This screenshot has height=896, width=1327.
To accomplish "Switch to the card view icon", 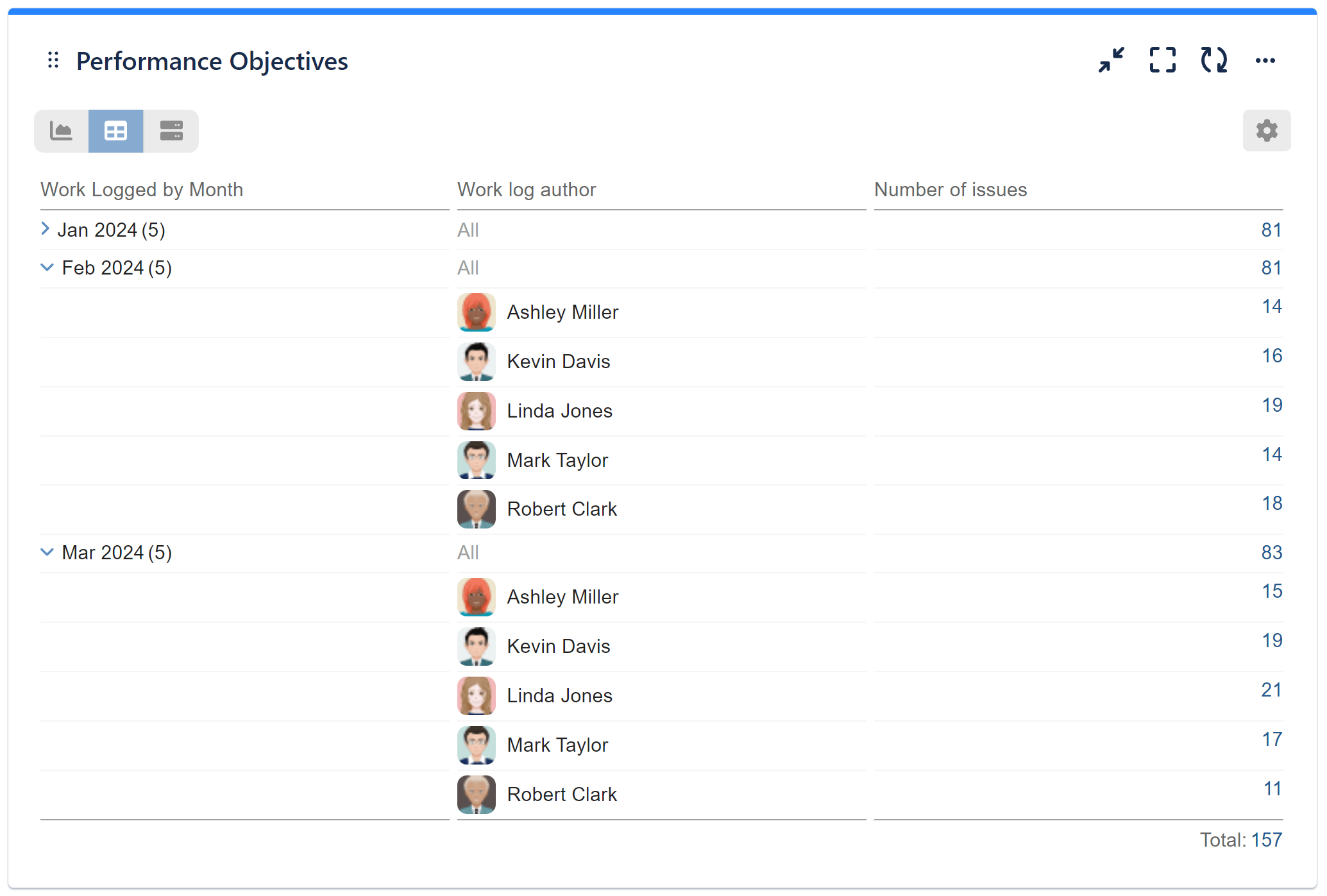I will [x=171, y=130].
